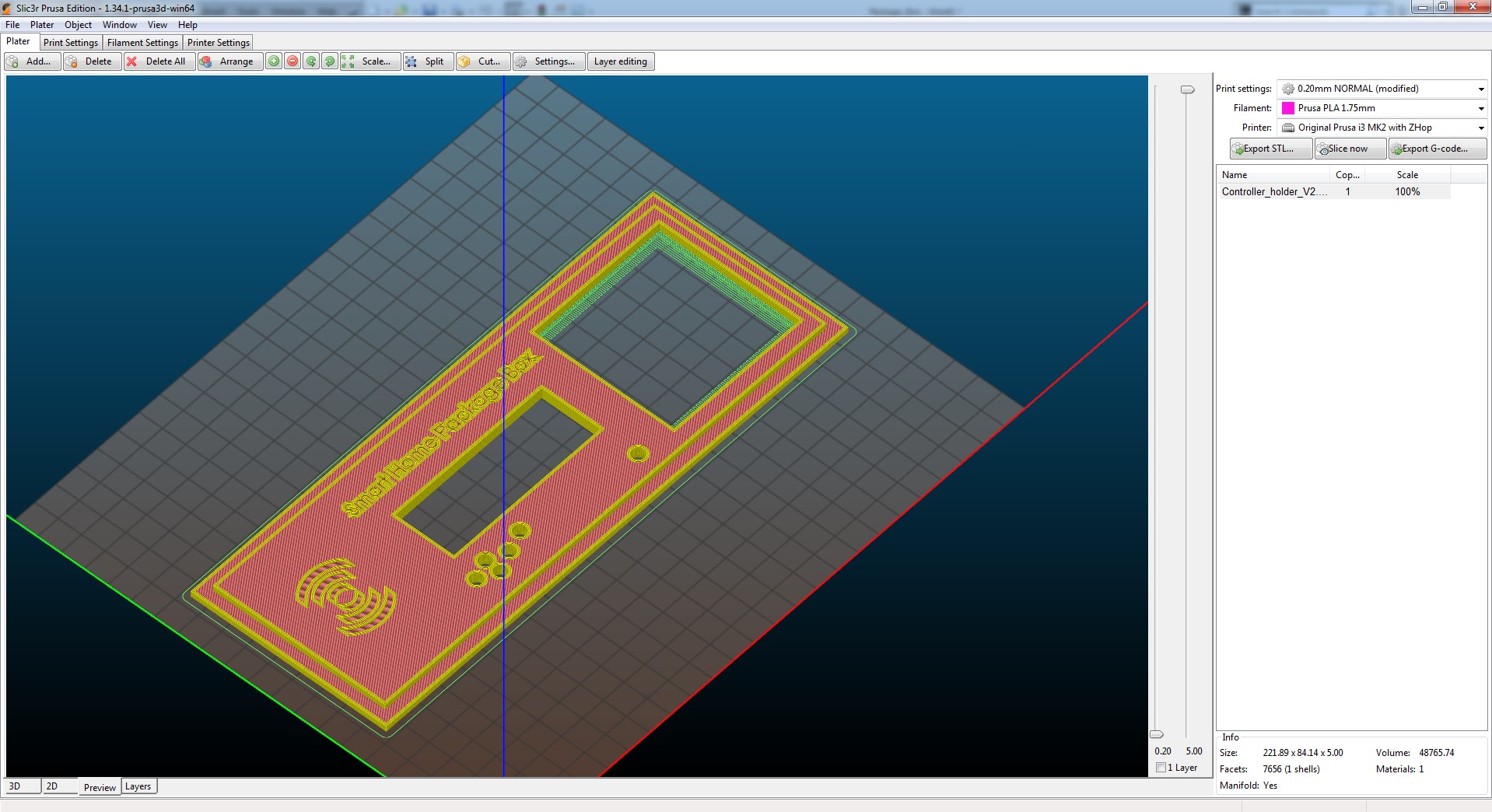Click the volume value 48765.74
This screenshot has height=812, width=1492.
1436,753
